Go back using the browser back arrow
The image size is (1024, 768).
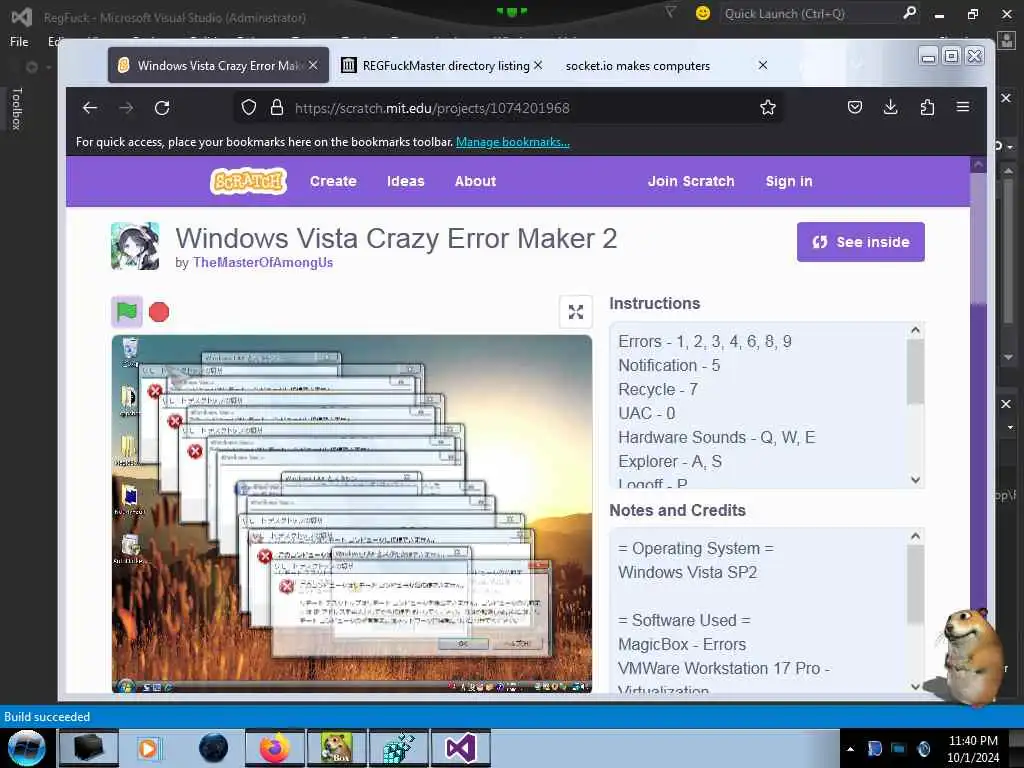click(x=90, y=108)
